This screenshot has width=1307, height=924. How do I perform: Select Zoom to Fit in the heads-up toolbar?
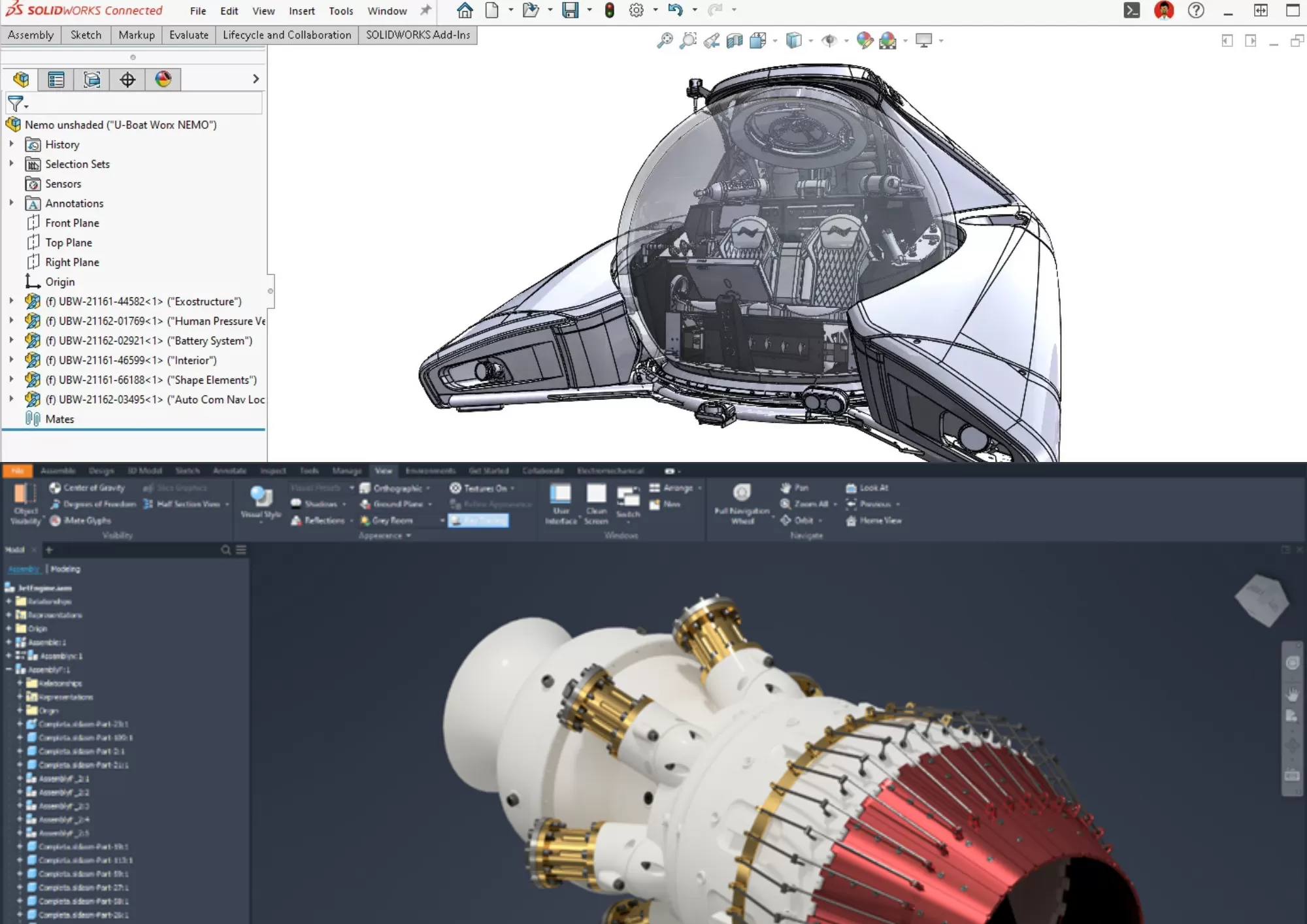coord(666,41)
